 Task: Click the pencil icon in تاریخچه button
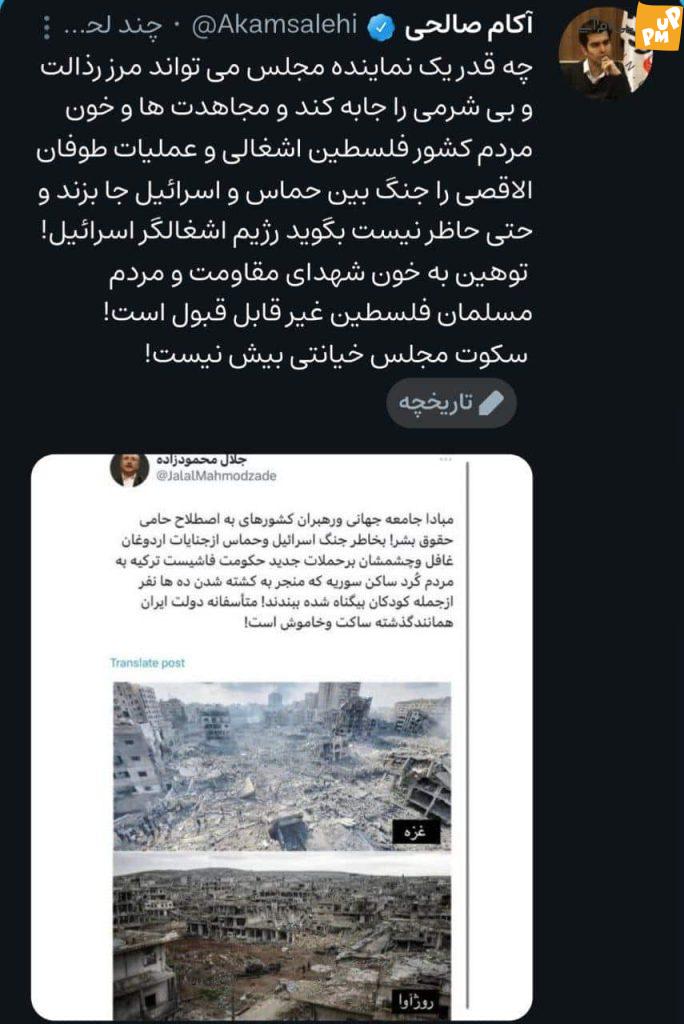pyautogui.click(x=491, y=404)
